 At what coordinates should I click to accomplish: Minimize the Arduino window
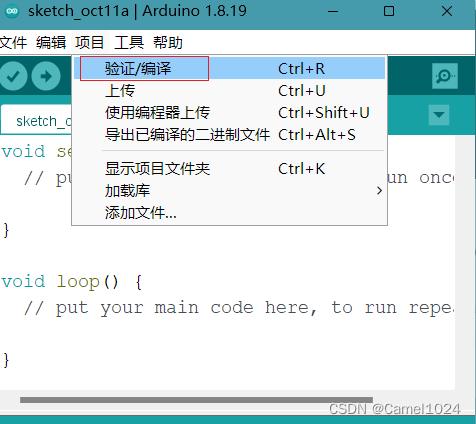tap(333, 11)
